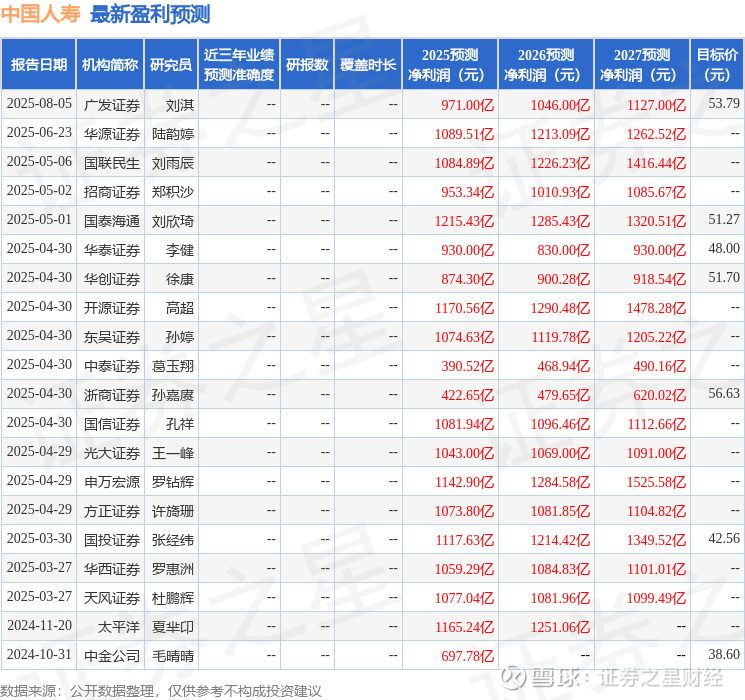The image size is (745, 700).
Task: Click analyst name 刘淇
Action: pos(180,105)
